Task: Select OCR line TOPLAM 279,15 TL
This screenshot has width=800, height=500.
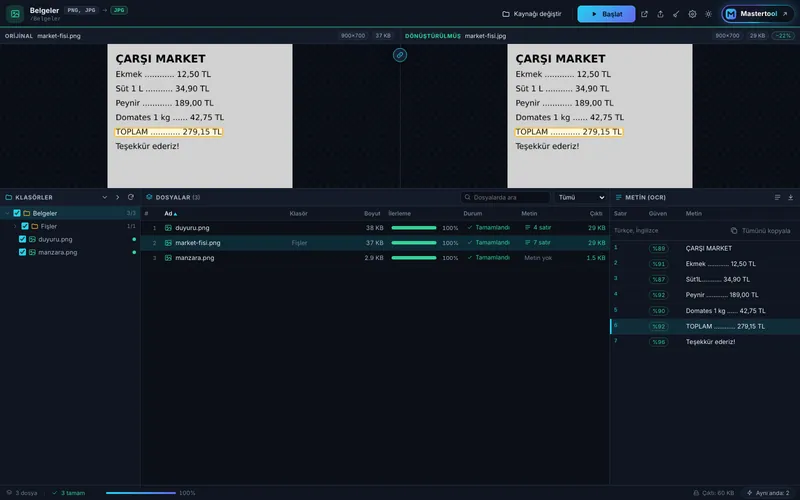Action: (705, 327)
